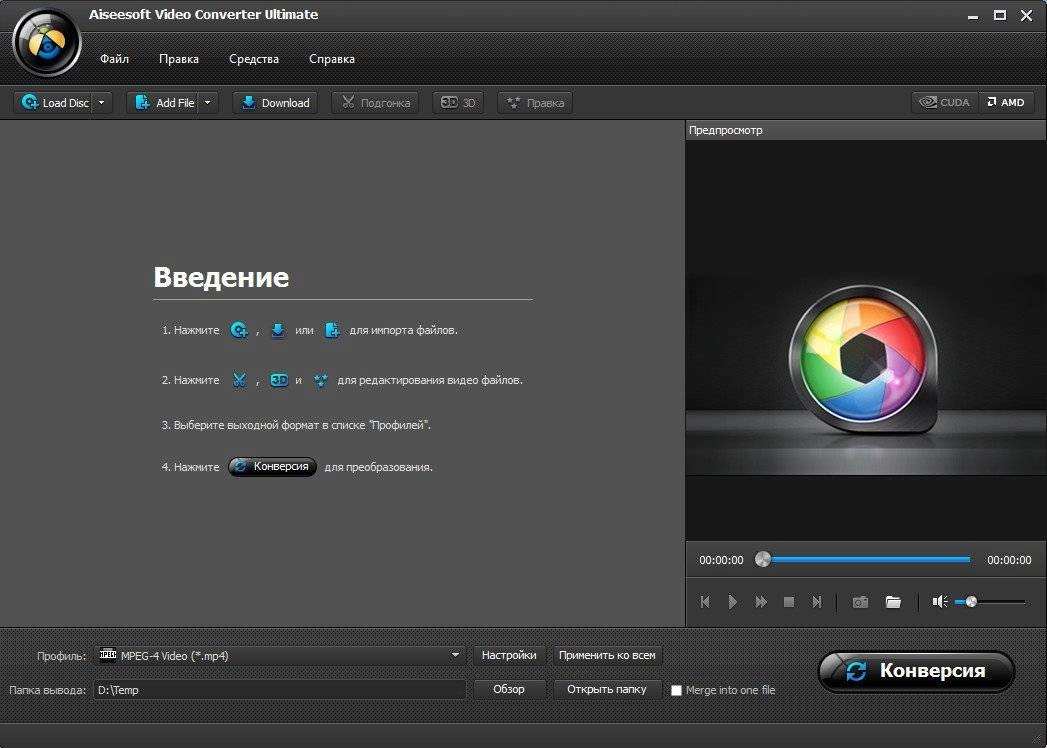Click the Aiseesoft application logo icon
This screenshot has width=1047, height=748.
click(x=47, y=44)
